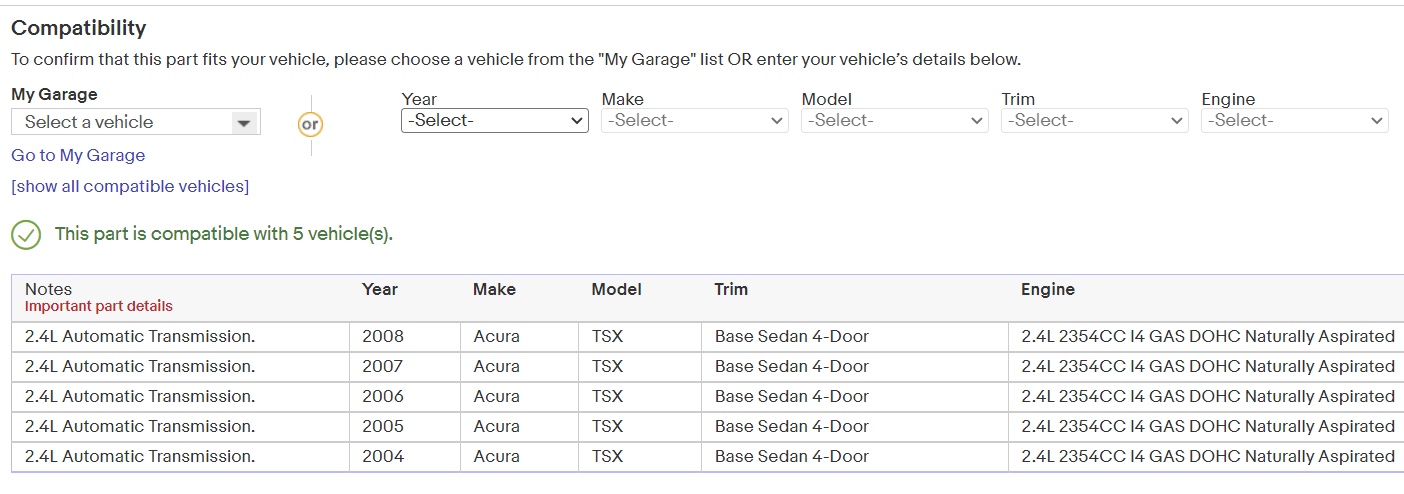Click the My Garage dropdown arrow

pyautogui.click(x=243, y=123)
